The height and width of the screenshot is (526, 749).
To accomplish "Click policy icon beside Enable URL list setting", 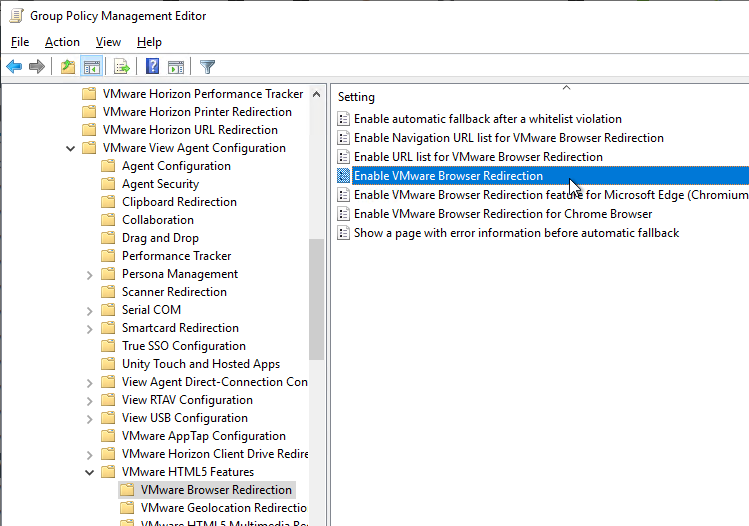I will (343, 157).
